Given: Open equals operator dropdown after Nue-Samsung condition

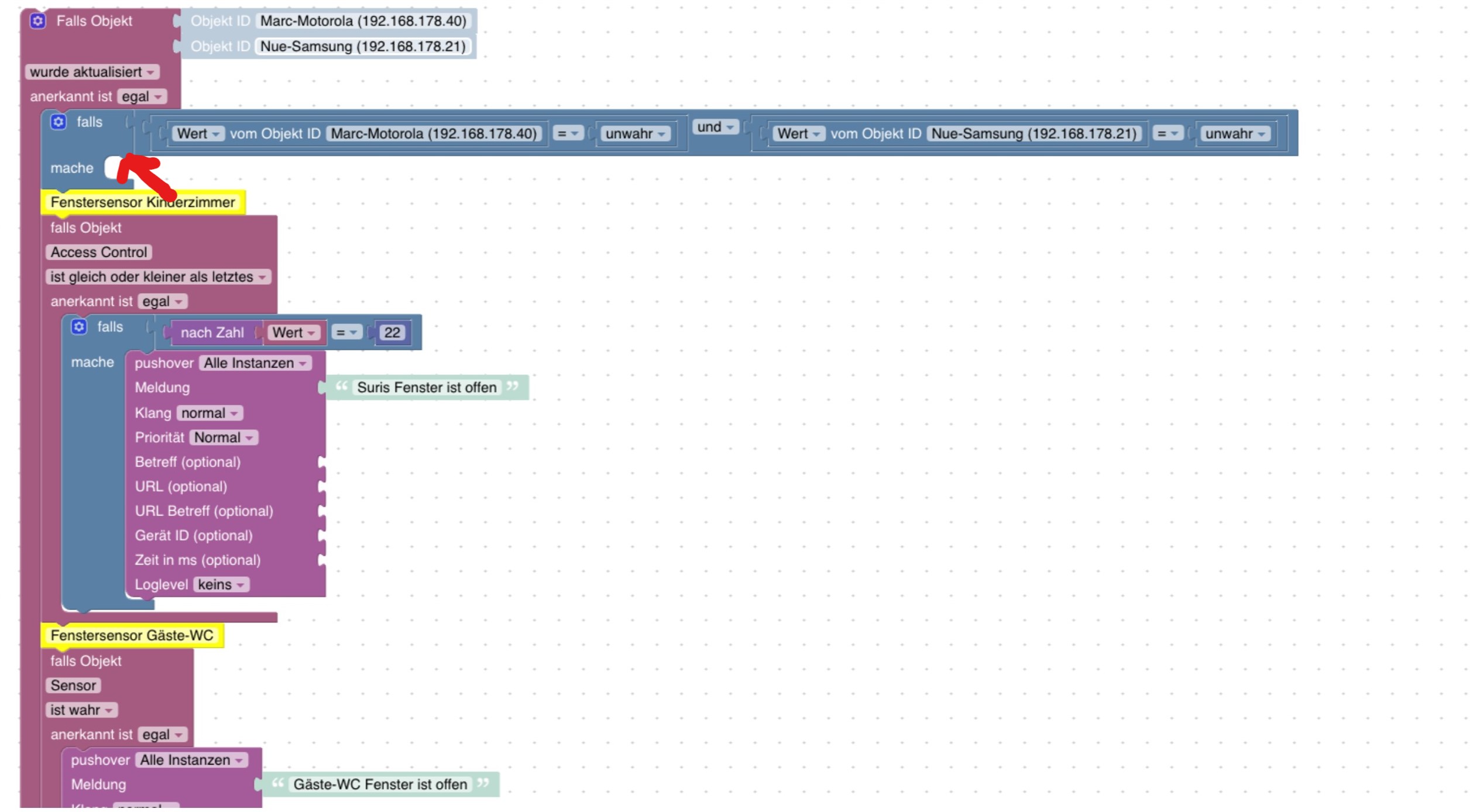Looking at the screenshot, I should 1168,134.
